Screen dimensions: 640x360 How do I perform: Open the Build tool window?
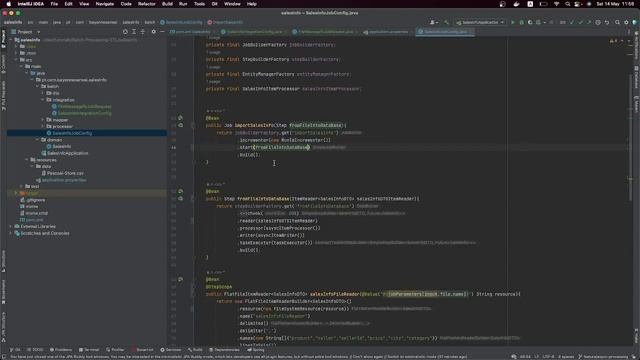pos(195,350)
